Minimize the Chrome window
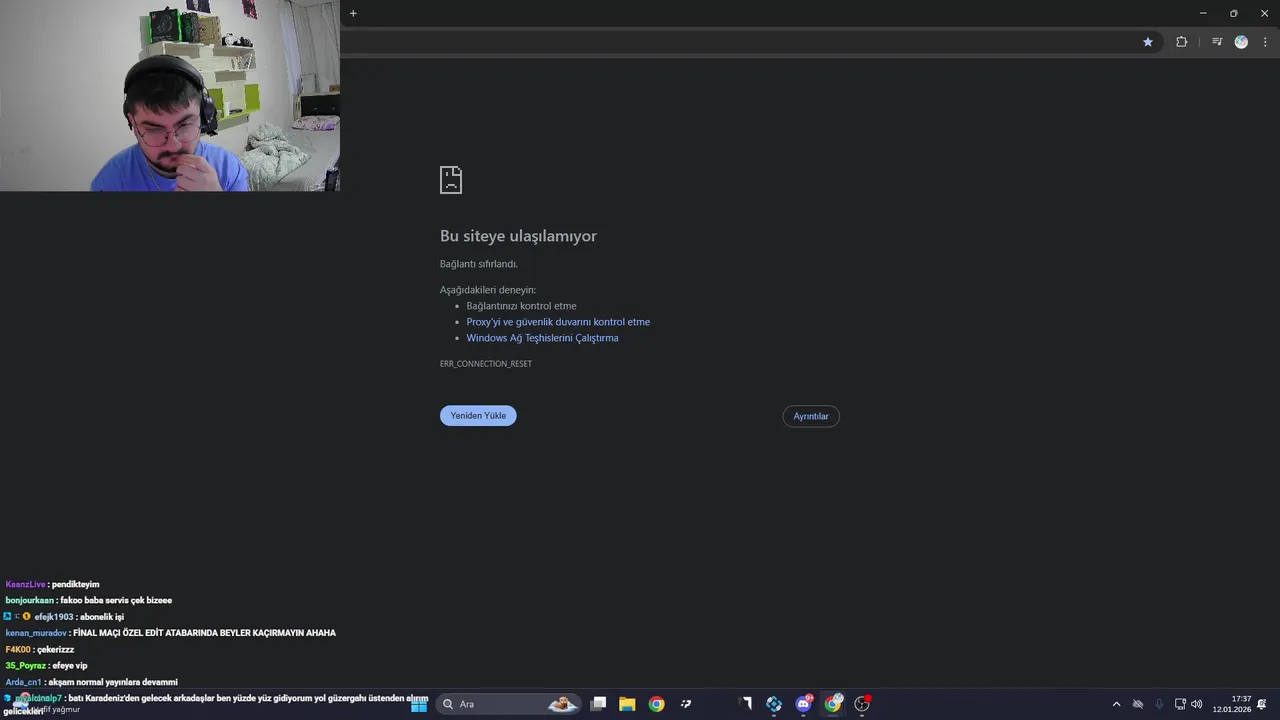The height and width of the screenshot is (720, 1280). pos(1203,13)
